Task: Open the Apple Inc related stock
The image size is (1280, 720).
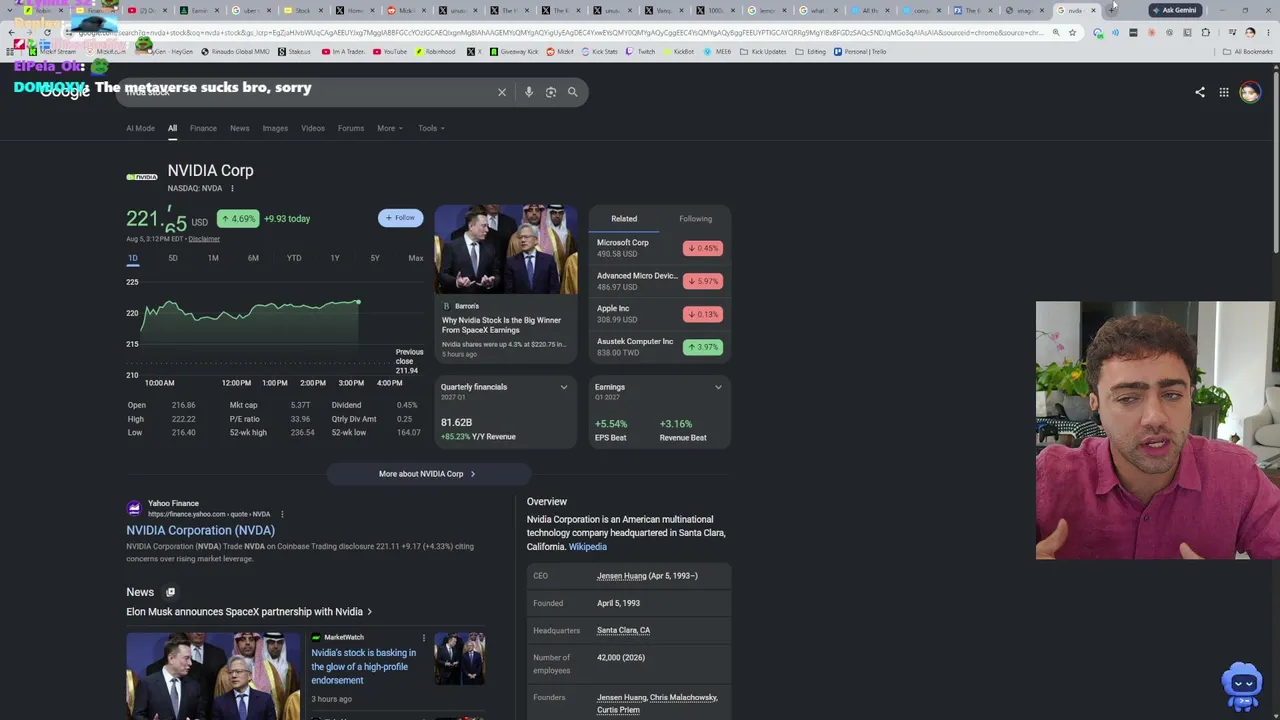Action: [658, 314]
